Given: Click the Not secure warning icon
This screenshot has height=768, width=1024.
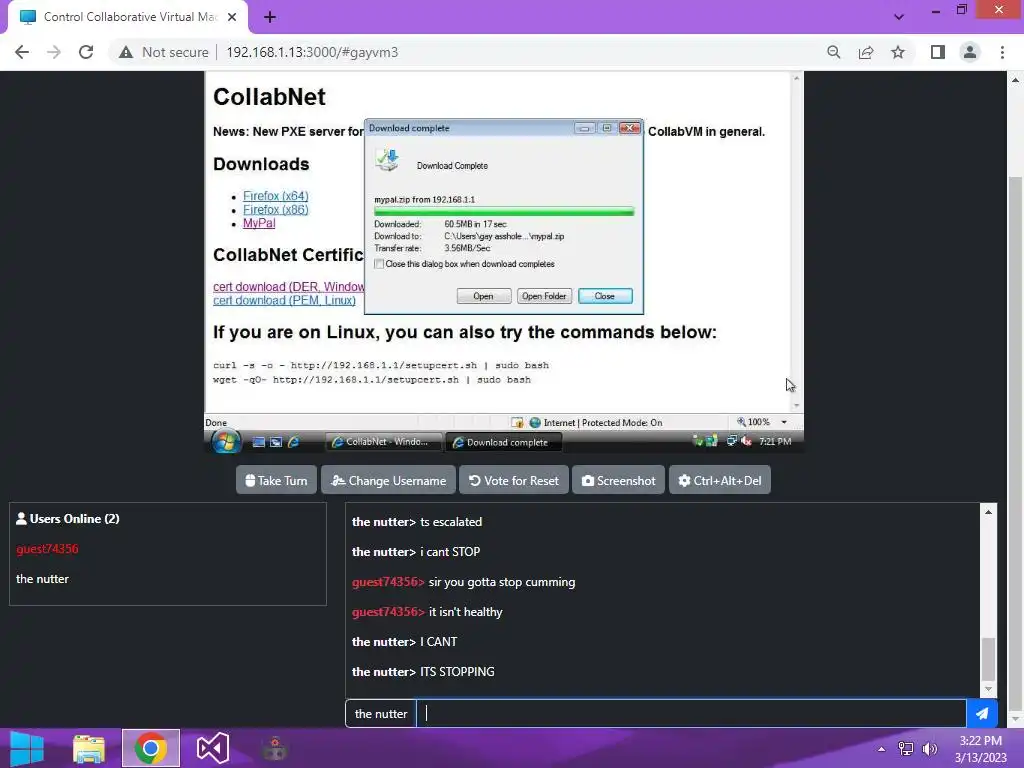Looking at the screenshot, I should (x=126, y=52).
